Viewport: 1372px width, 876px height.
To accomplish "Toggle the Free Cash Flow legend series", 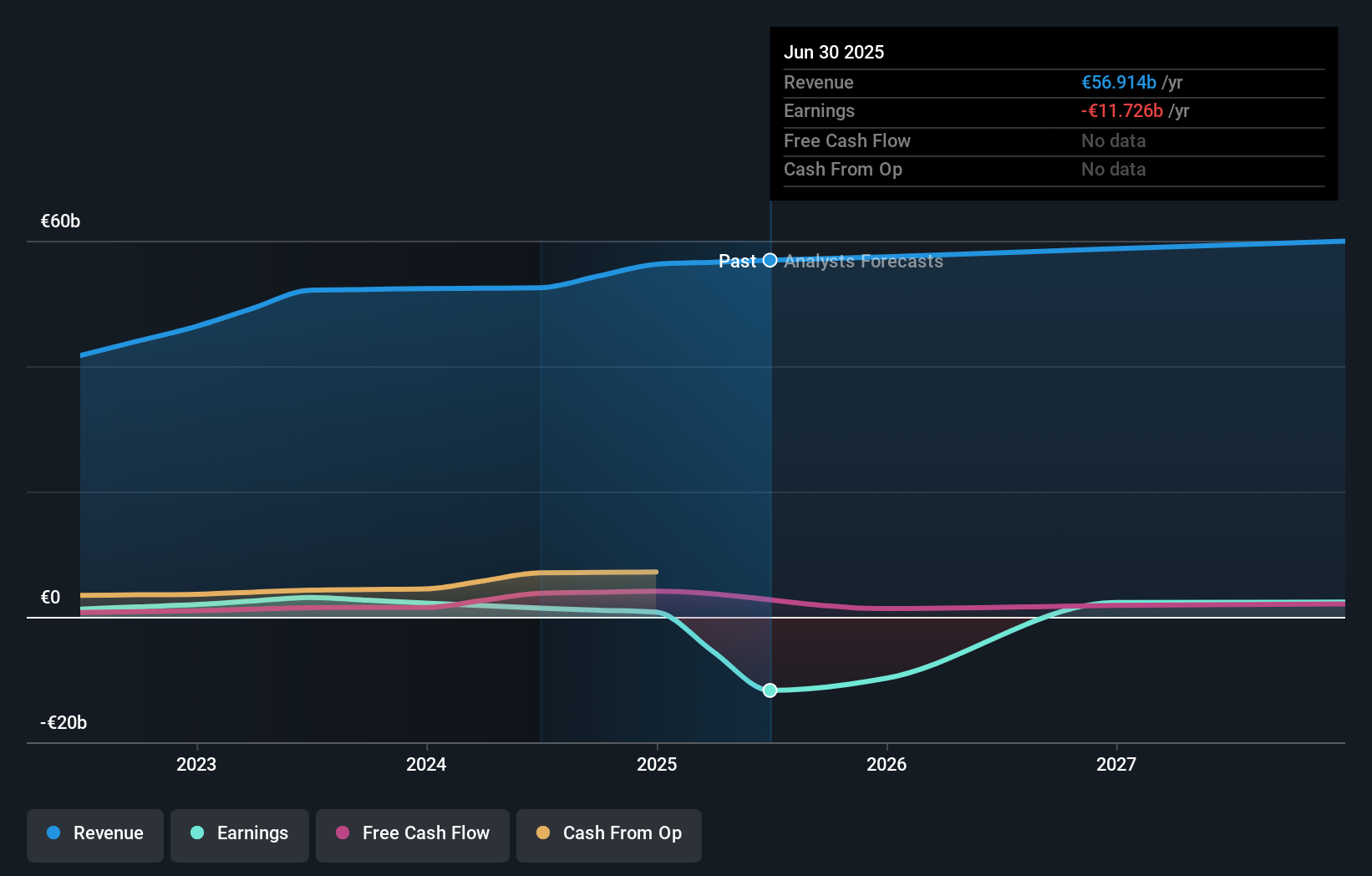I will tap(413, 835).
